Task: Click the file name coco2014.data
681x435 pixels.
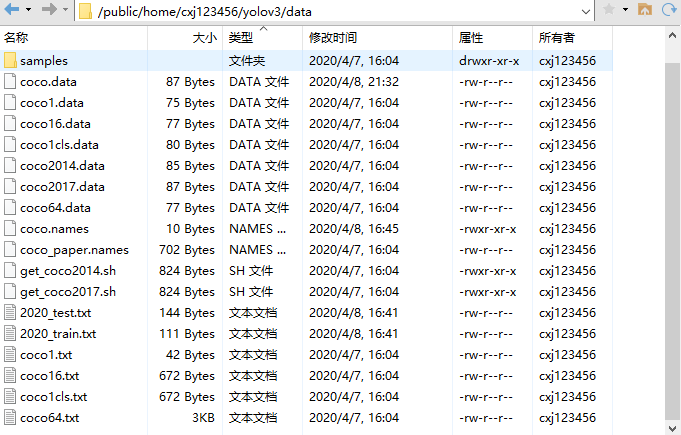Action: [62, 165]
